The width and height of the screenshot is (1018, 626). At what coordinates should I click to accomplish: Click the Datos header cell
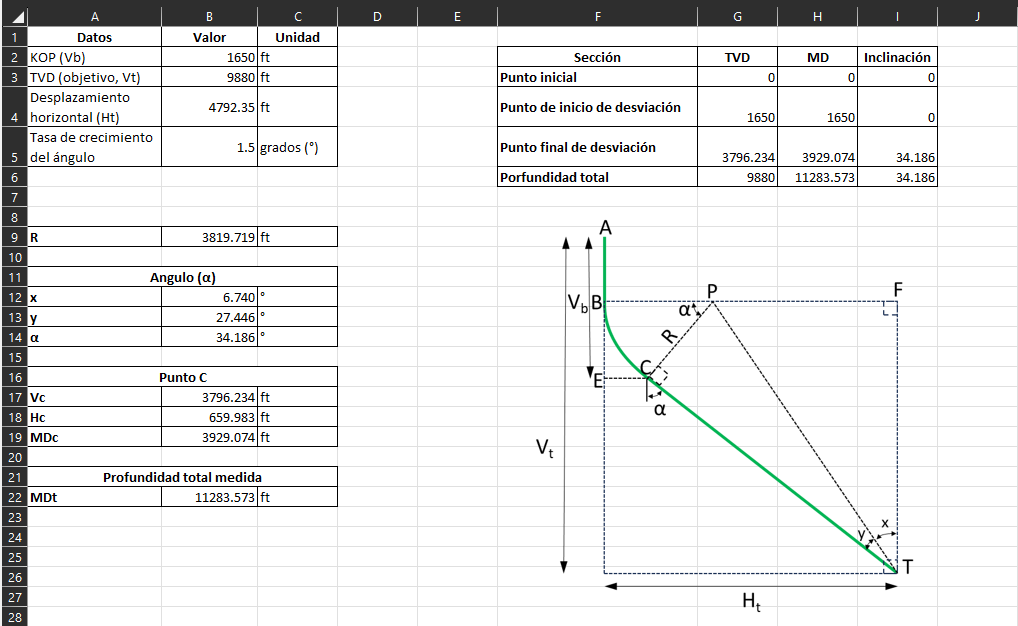[94, 37]
